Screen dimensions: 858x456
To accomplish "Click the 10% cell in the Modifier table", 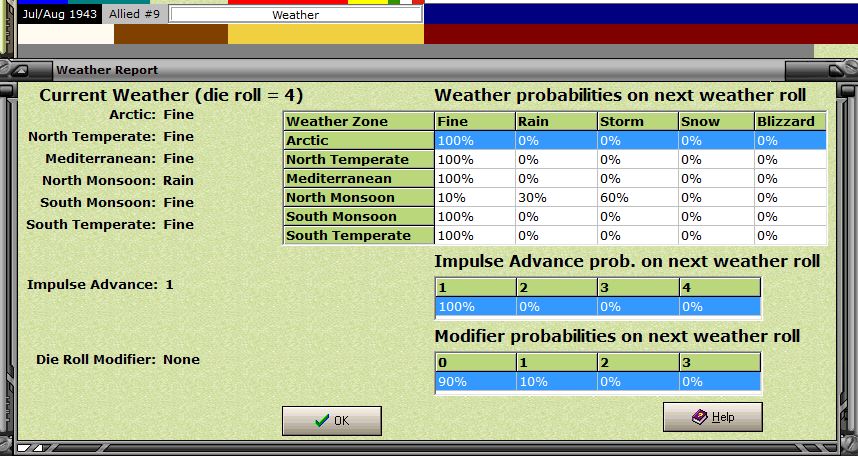I will (x=556, y=382).
